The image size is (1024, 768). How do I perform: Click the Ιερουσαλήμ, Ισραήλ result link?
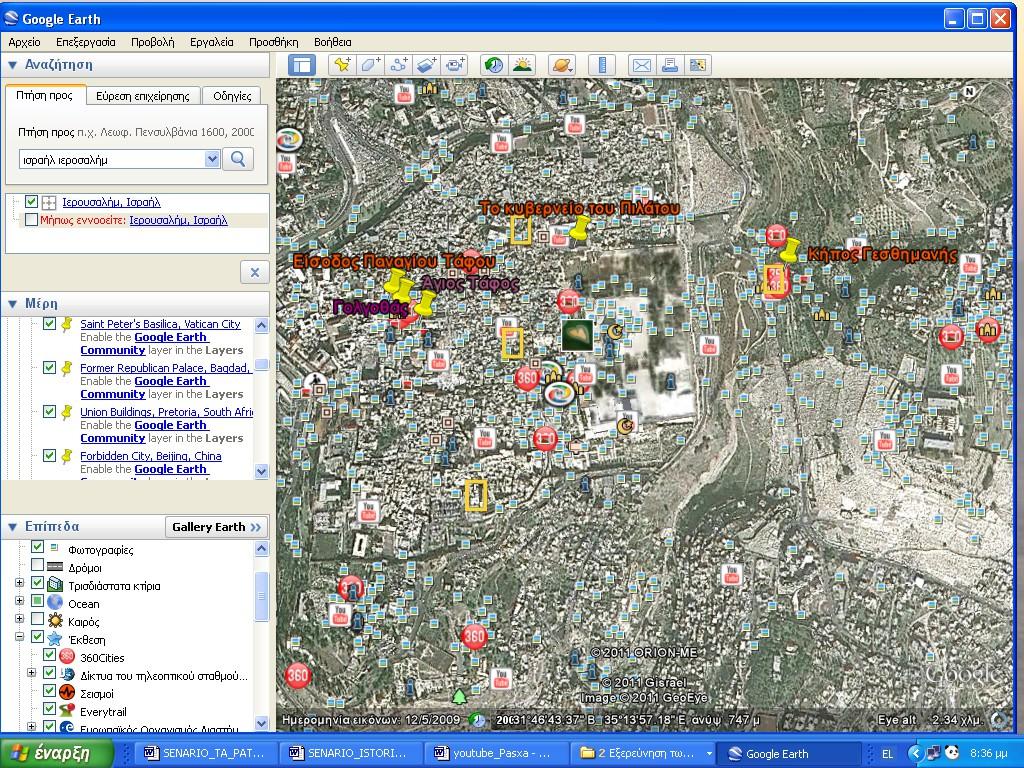pos(111,202)
